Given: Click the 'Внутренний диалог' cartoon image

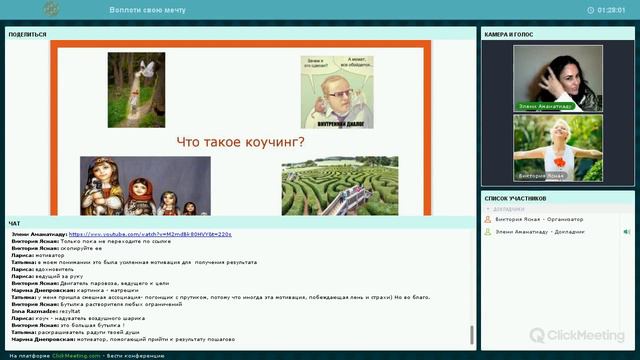Looking at the screenshot, I should 337,92.
